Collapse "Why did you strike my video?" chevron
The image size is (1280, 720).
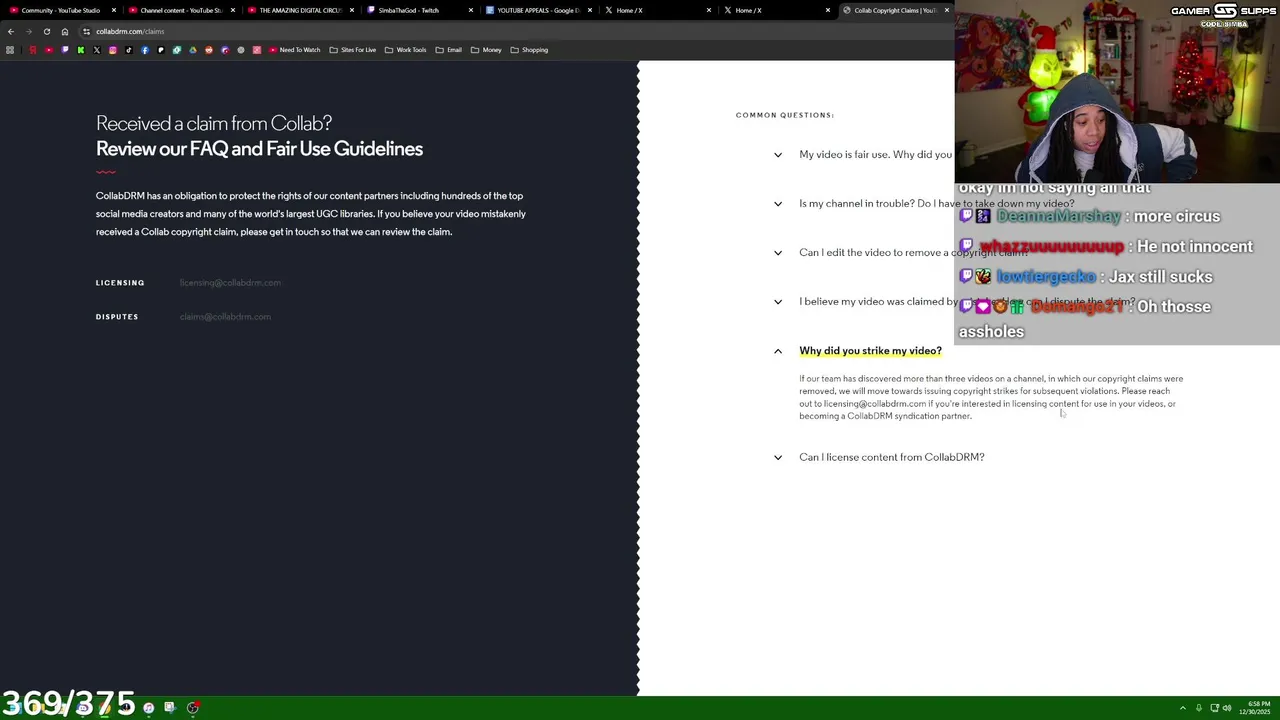[x=778, y=351]
